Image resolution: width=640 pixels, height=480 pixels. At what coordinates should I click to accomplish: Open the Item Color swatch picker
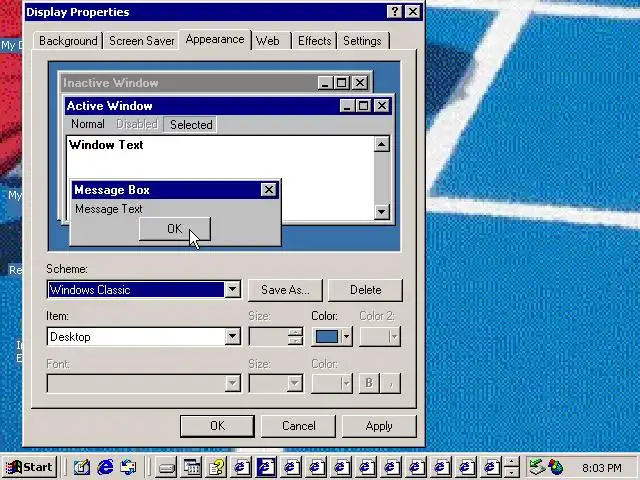tap(331, 337)
